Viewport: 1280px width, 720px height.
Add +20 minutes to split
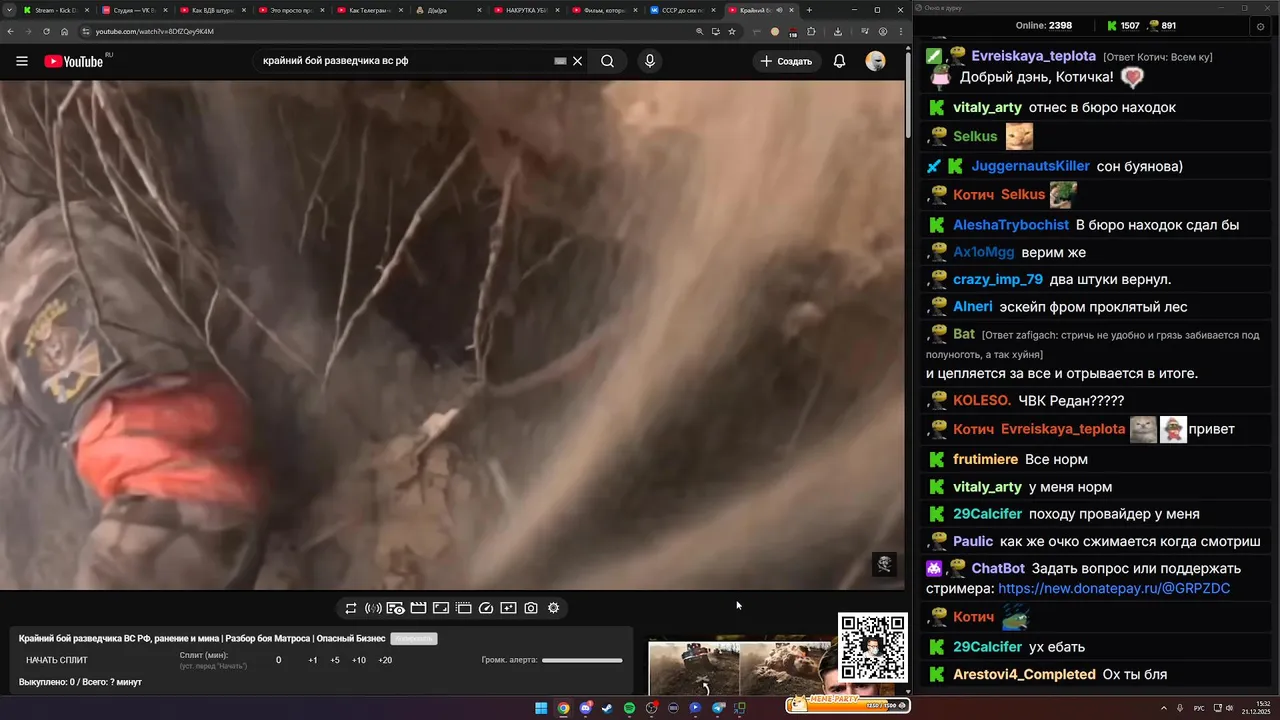point(385,660)
